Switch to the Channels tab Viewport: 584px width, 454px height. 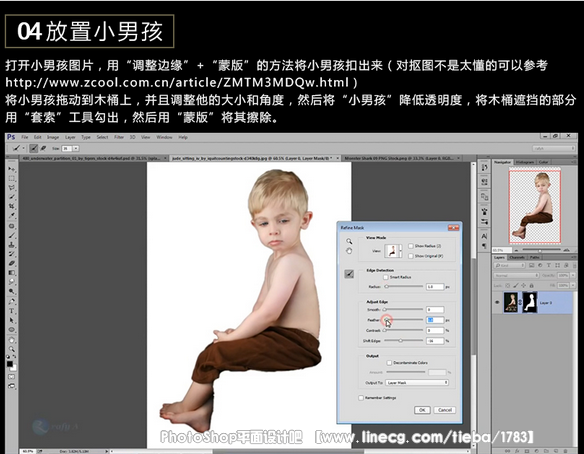pos(517,257)
